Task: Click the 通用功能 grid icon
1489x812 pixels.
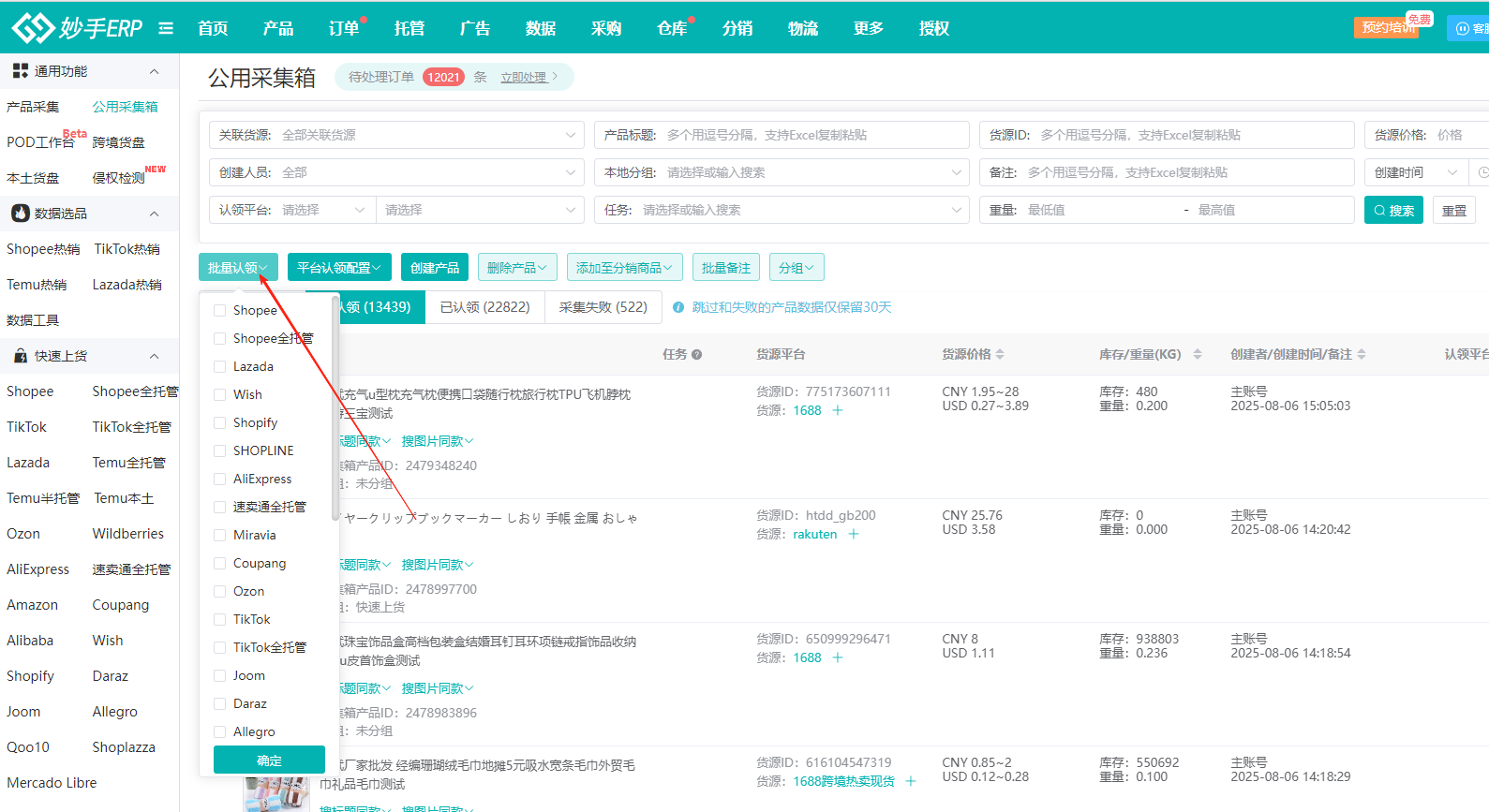Action: (20, 71)
